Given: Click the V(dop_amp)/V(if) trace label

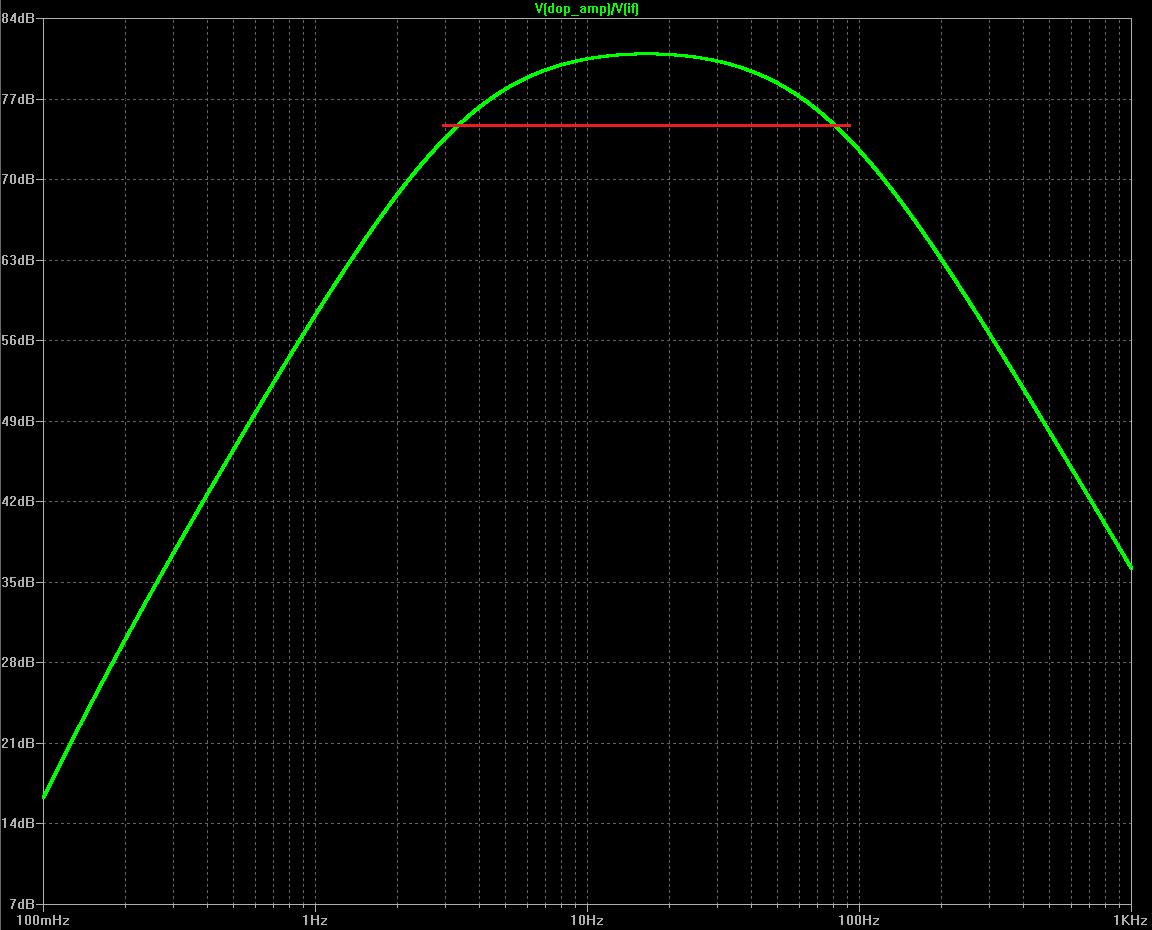Looking at the screenshot, I should (587, 9).
